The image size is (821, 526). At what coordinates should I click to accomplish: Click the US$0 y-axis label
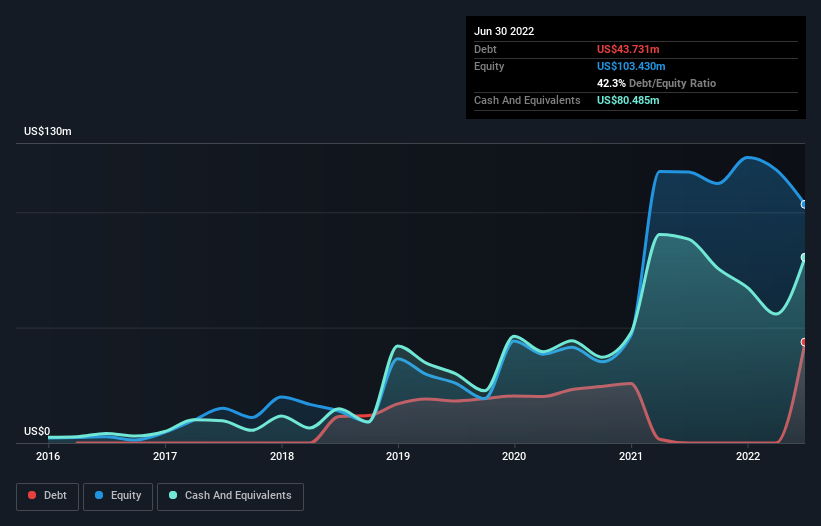coord(37,431)
